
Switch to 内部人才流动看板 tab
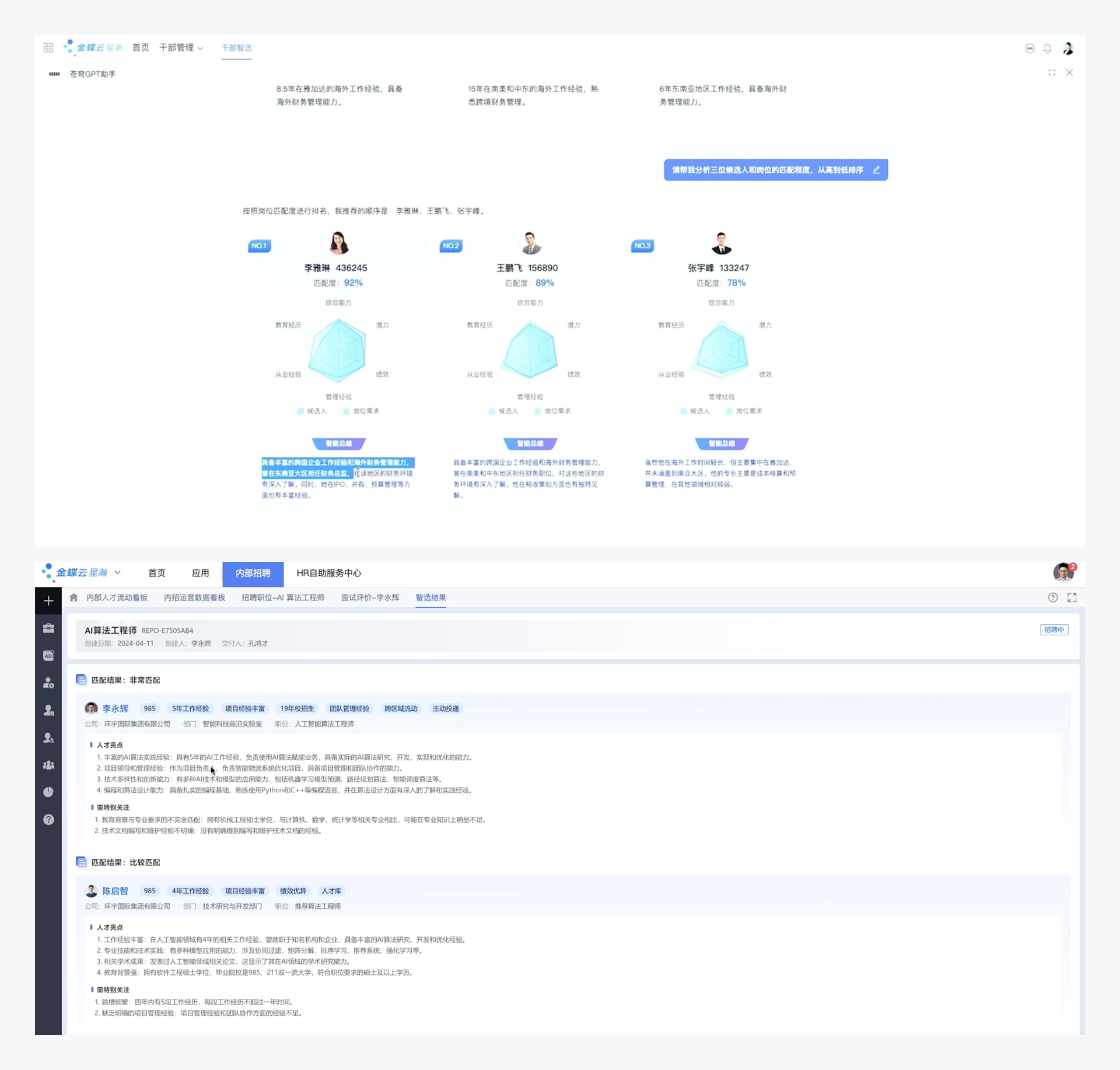click(x=117, y=597)
